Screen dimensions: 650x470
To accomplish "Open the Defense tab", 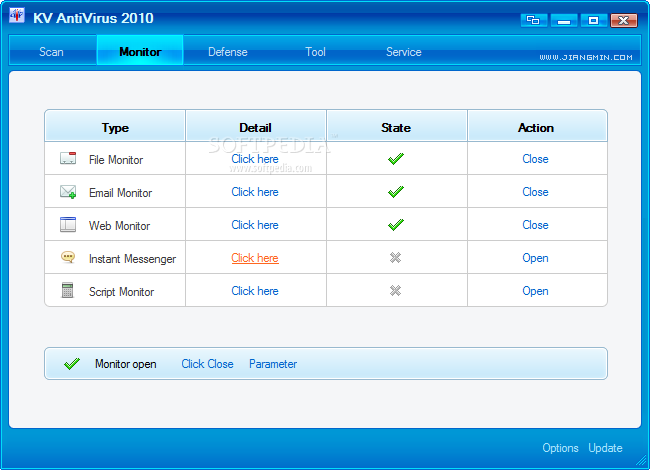I will [x=228, y=52].
